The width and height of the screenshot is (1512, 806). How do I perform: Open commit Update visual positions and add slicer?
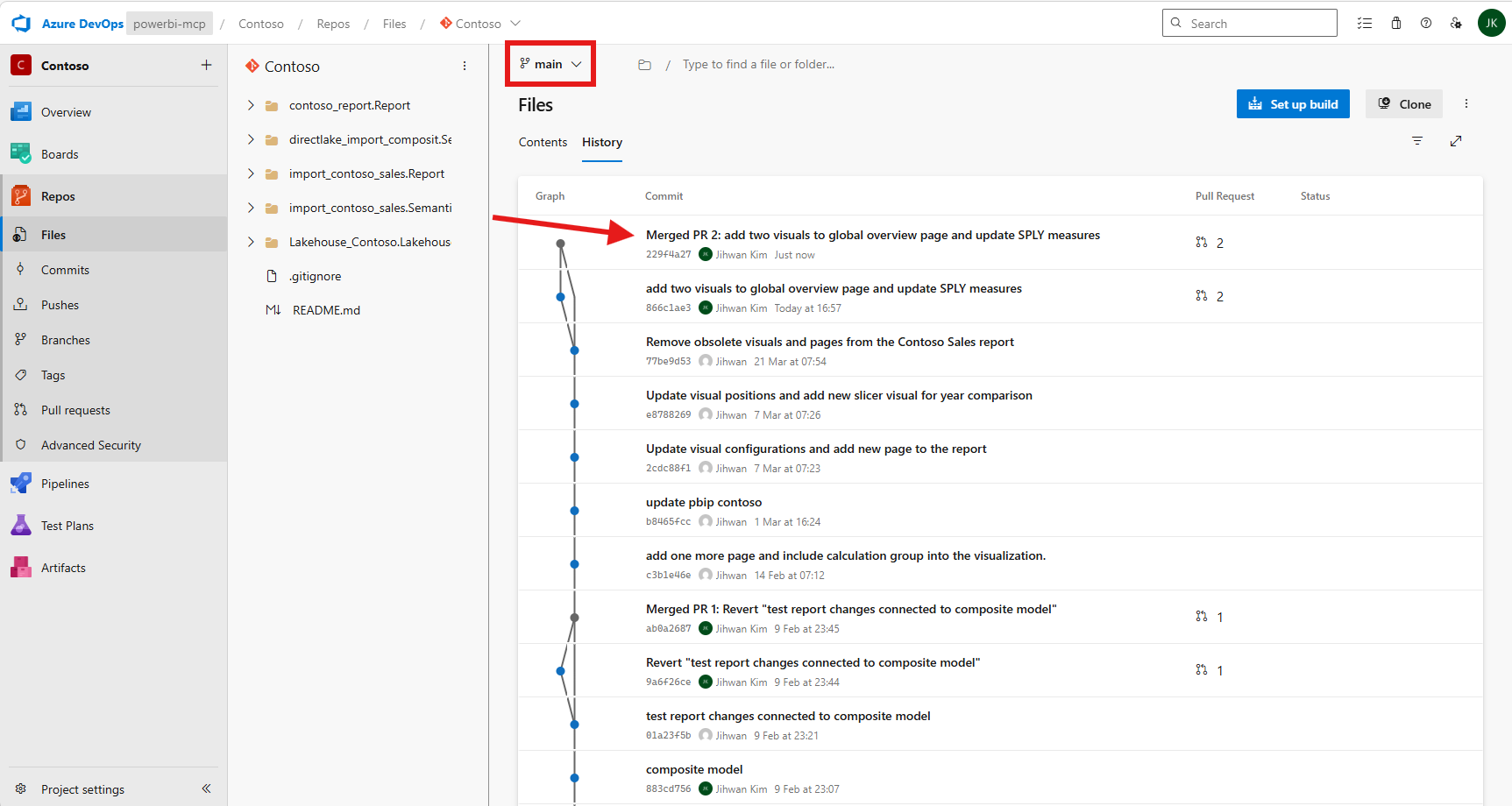[839, 395]
